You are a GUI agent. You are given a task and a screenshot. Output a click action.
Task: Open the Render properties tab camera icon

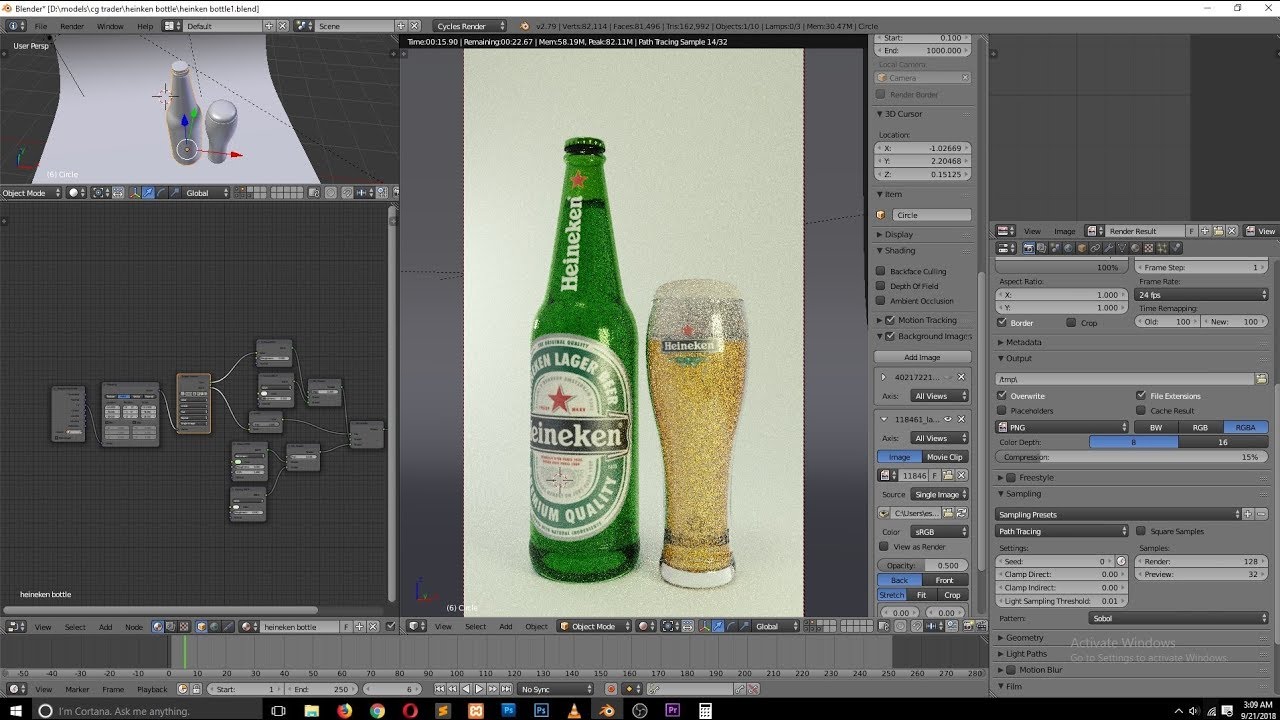pyautogui.click(x=1029, y=248)
